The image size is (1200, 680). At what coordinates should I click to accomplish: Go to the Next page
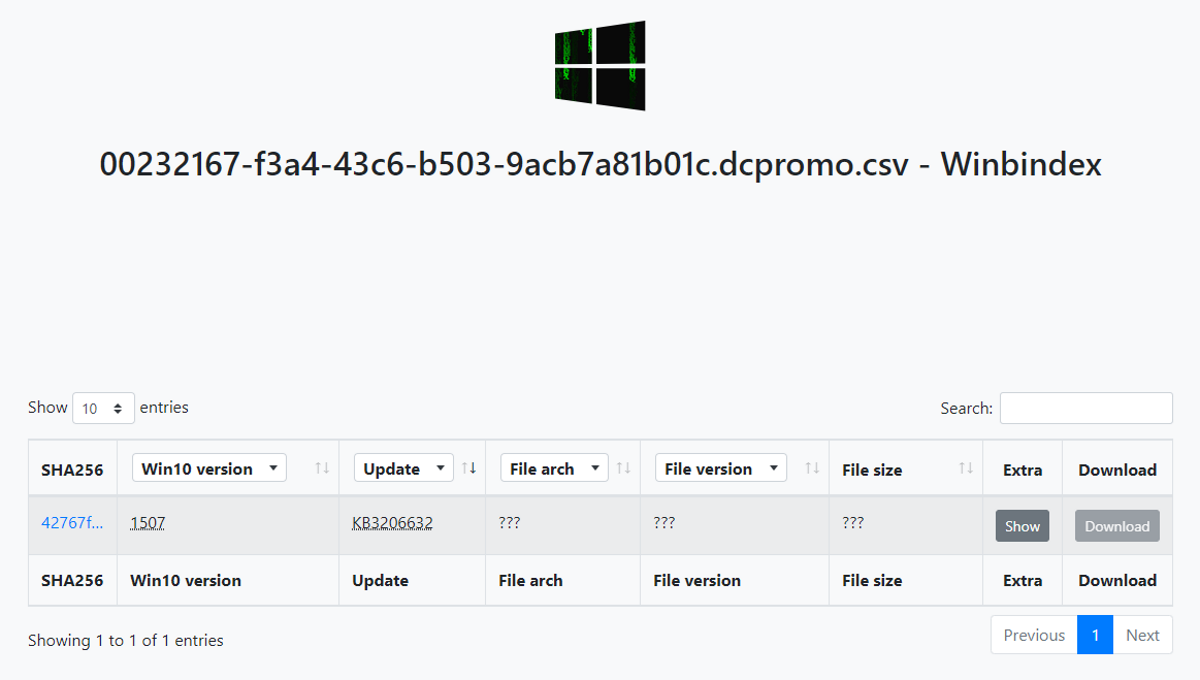coord(1142,635)
